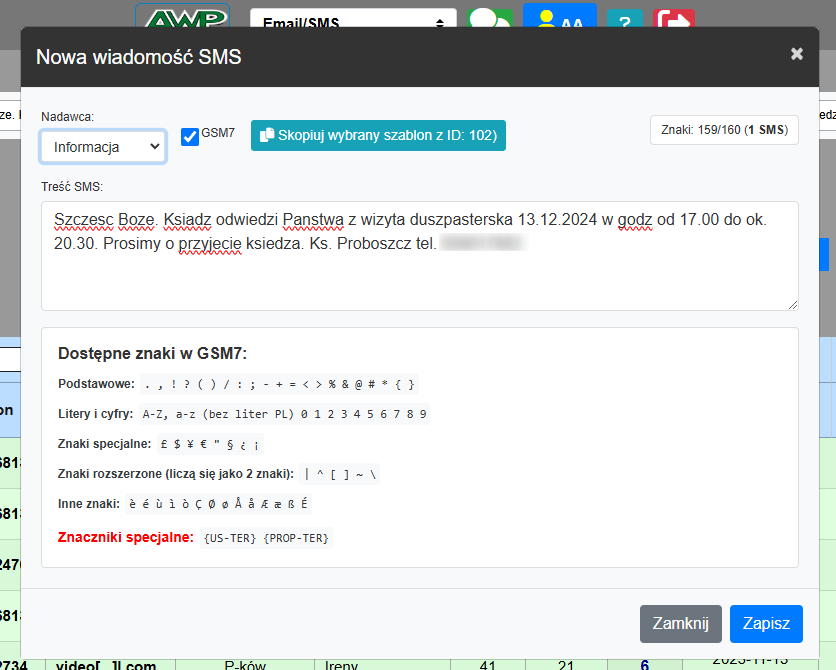Click Zapisz to save the SMS
The width and height of the screenshot is (836, 670).
tap(765, 623)
